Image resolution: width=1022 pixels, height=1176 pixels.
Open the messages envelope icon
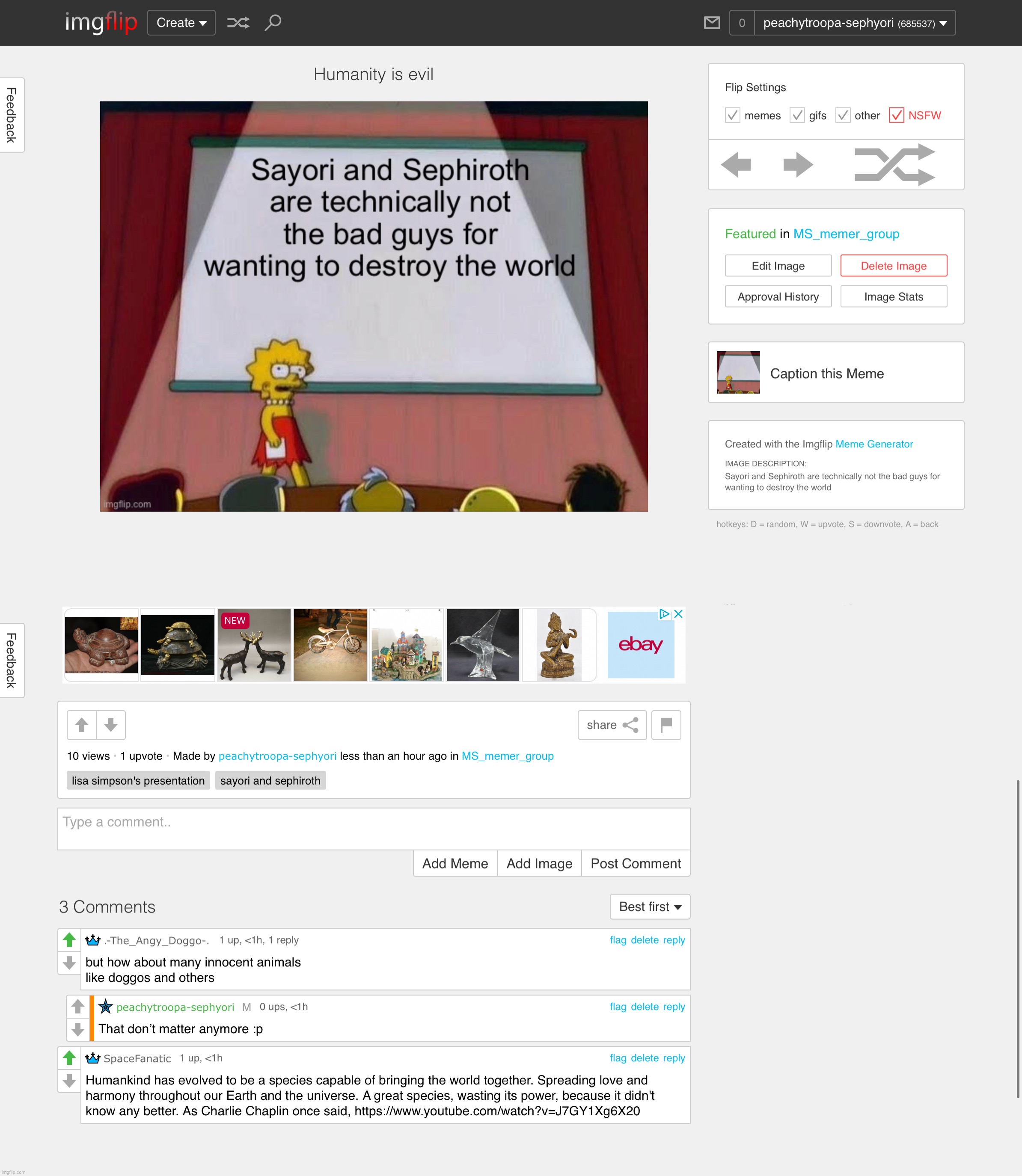tap(712, 23)
